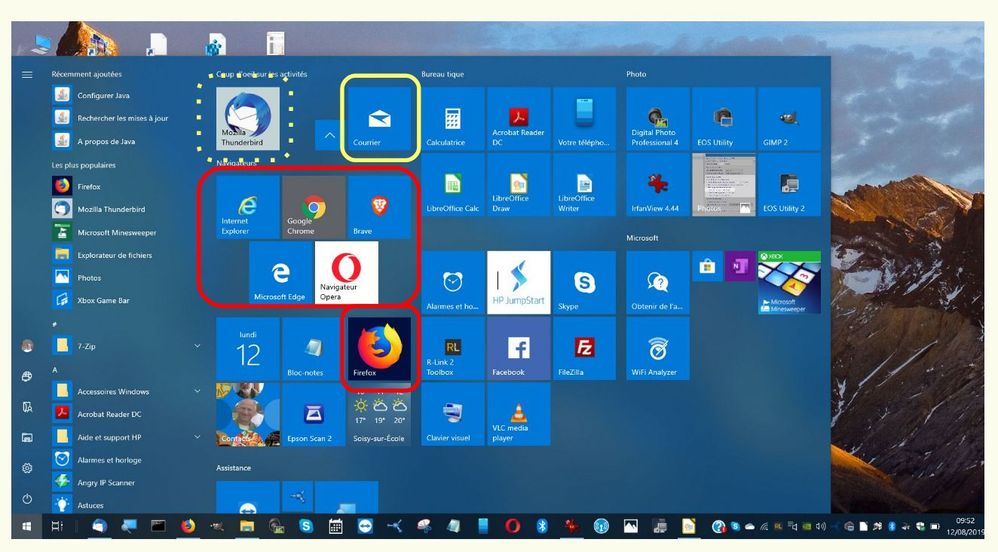Launch the Microsoft Edge tile

click(281, 272)
